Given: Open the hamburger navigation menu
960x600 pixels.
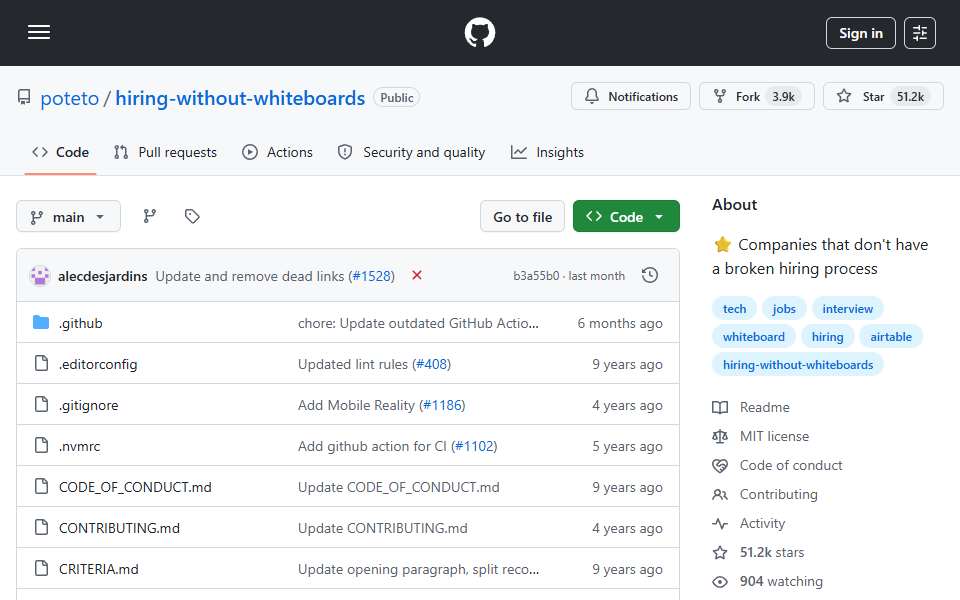Looking at the screenshot, I should pyautogui.click(x=39, y=32).
